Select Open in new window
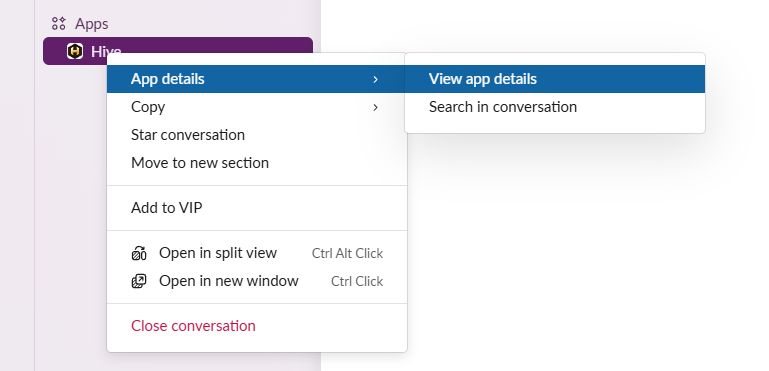The width and height of the screenshot is (769, 371). point(257,281)
